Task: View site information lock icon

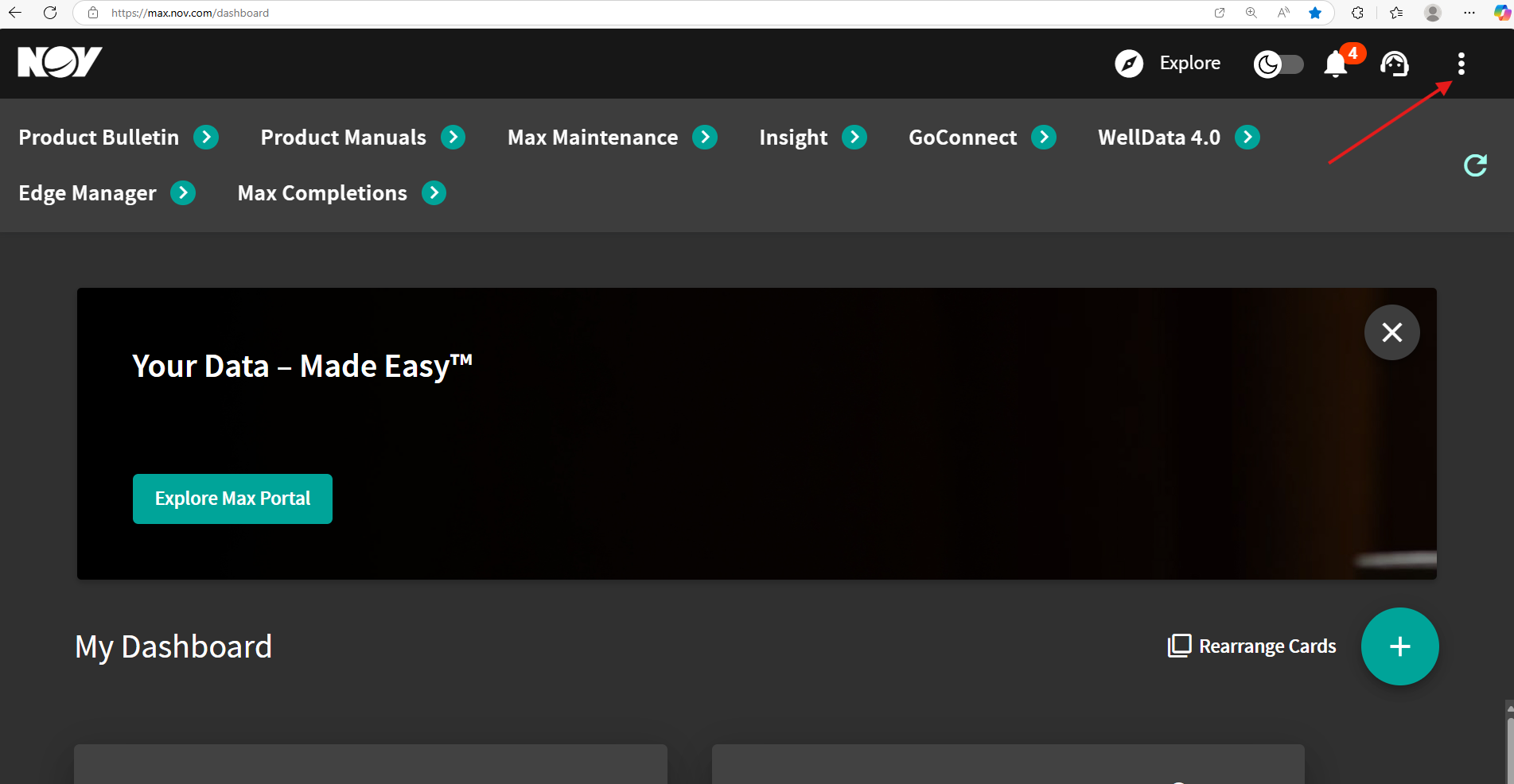Action: point(93,13)
